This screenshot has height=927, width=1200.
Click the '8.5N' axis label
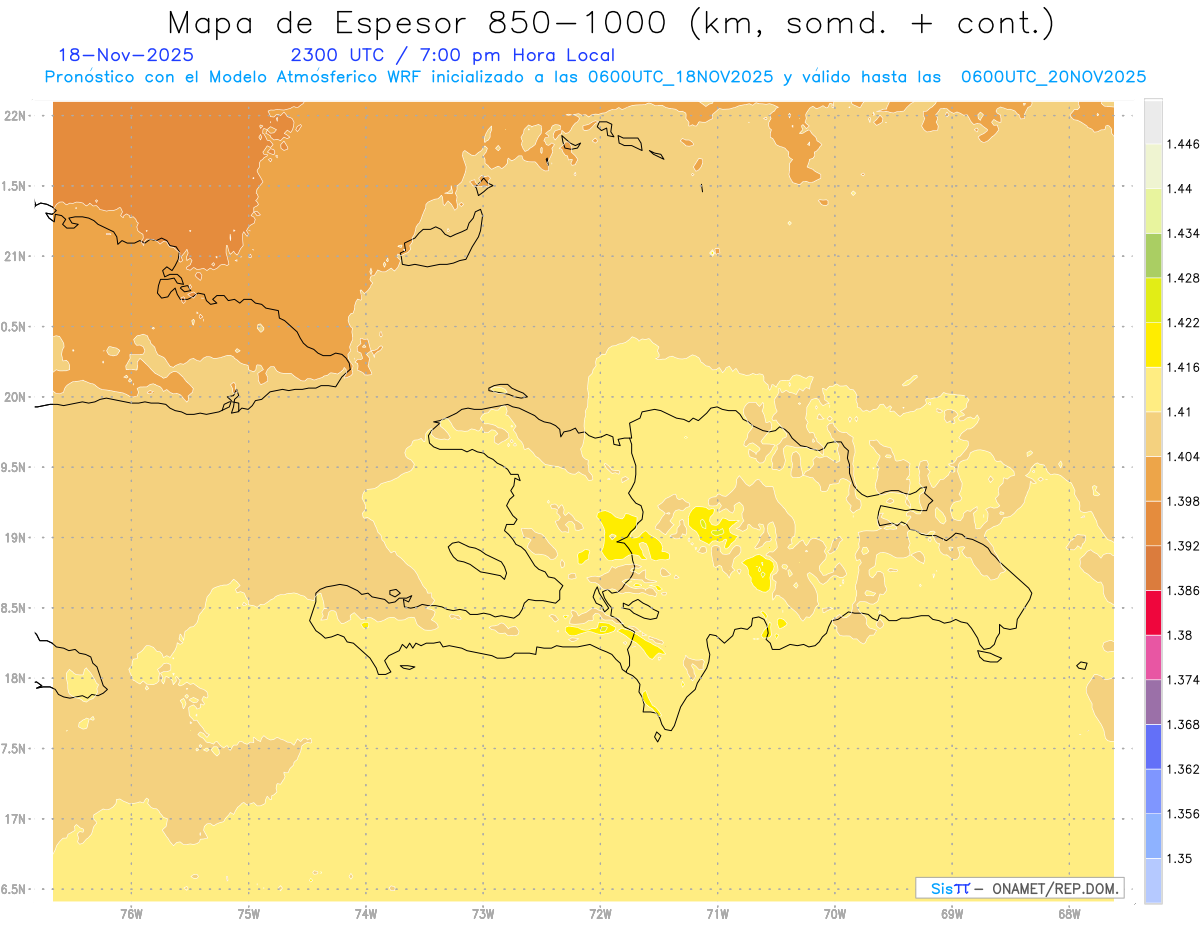click(x=15, y=608)
